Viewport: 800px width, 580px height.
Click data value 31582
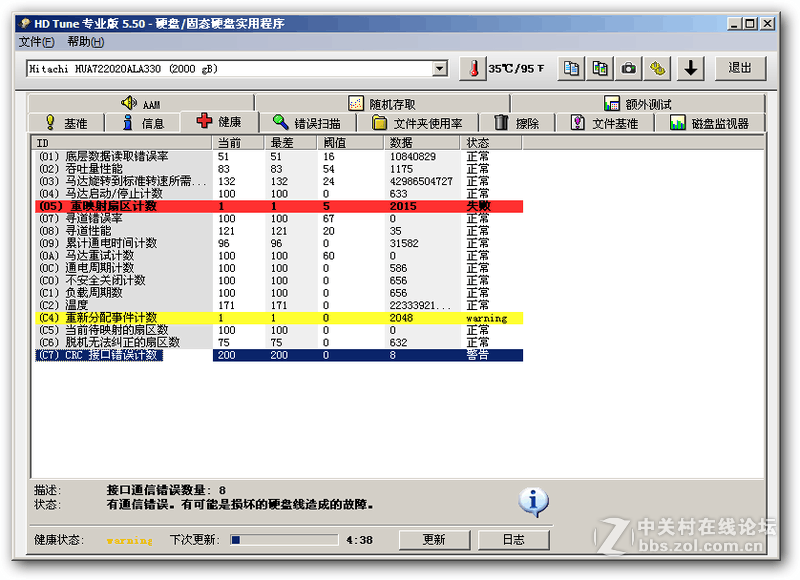point(404,243)
